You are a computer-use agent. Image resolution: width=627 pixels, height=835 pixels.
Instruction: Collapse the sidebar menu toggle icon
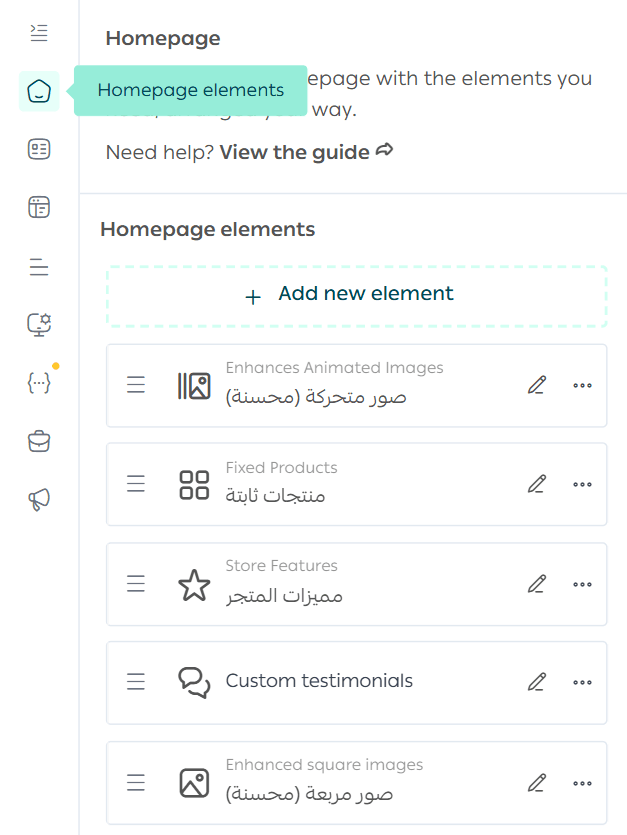point(39,33)
